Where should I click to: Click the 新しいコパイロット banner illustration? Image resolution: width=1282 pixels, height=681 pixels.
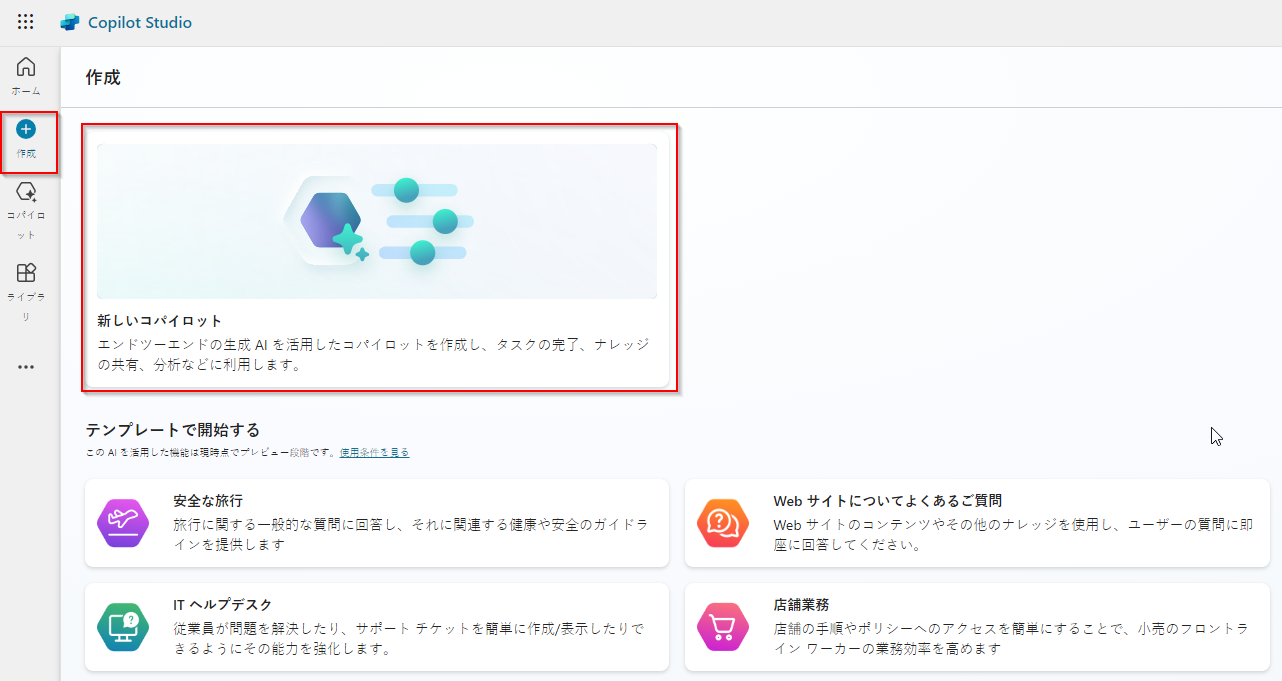(378, 220)
